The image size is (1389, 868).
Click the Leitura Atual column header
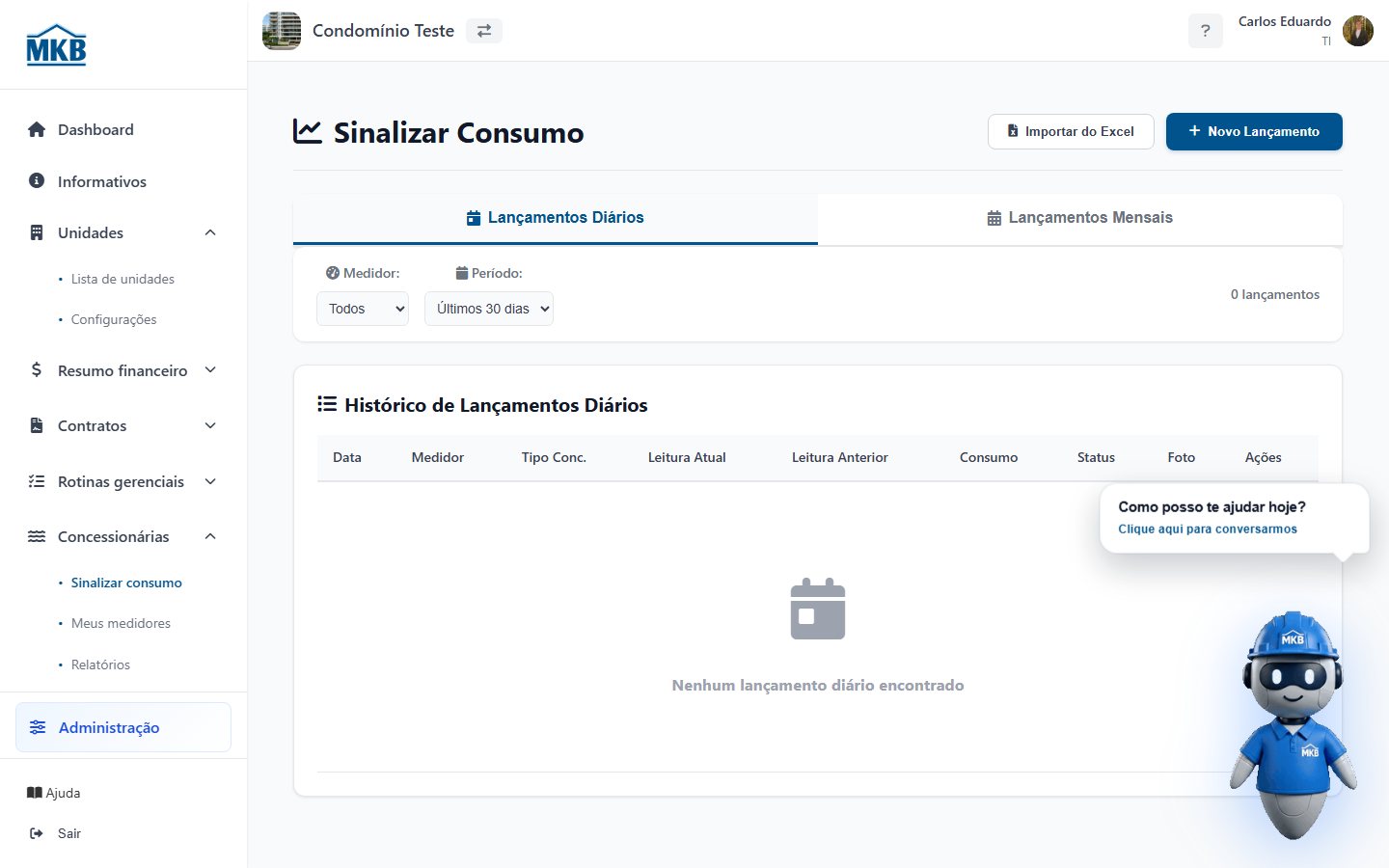click(x=687, y=457)
